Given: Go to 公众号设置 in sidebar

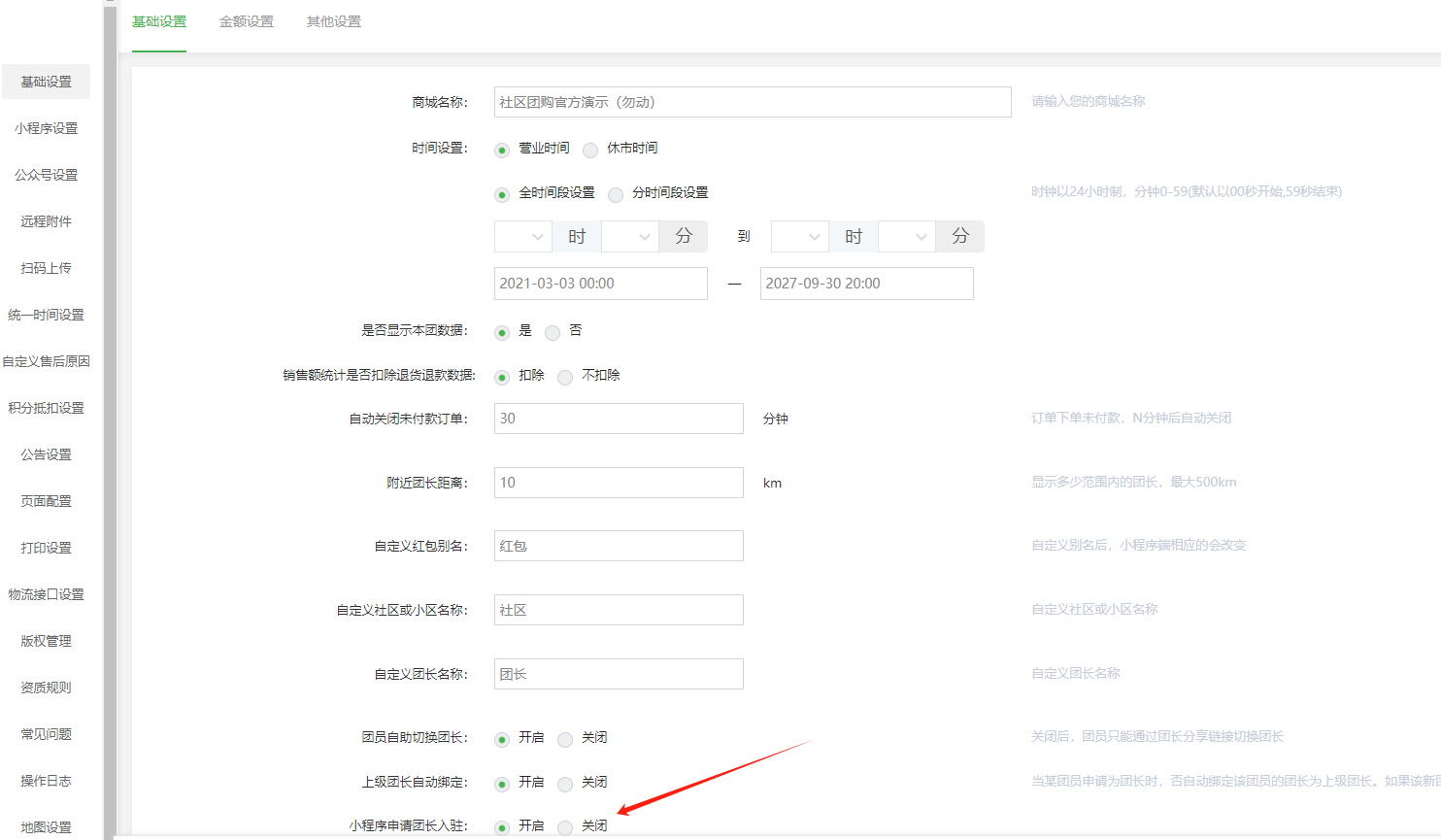Looking at the screenshot, I should point(46,175).
